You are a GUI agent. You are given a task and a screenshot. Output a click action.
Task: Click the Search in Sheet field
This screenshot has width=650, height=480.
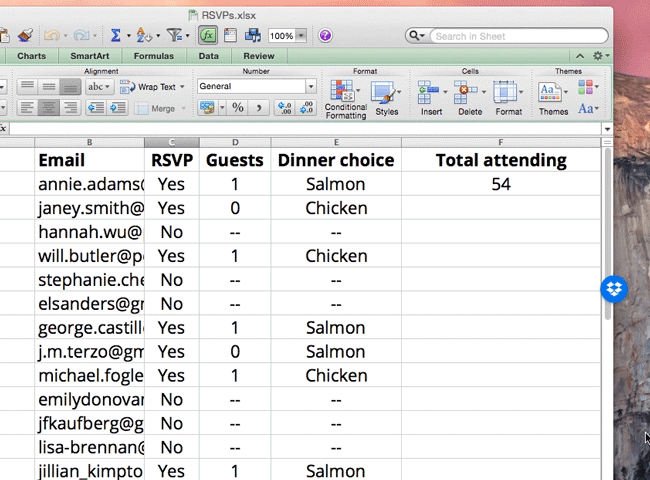click(510, 36)
